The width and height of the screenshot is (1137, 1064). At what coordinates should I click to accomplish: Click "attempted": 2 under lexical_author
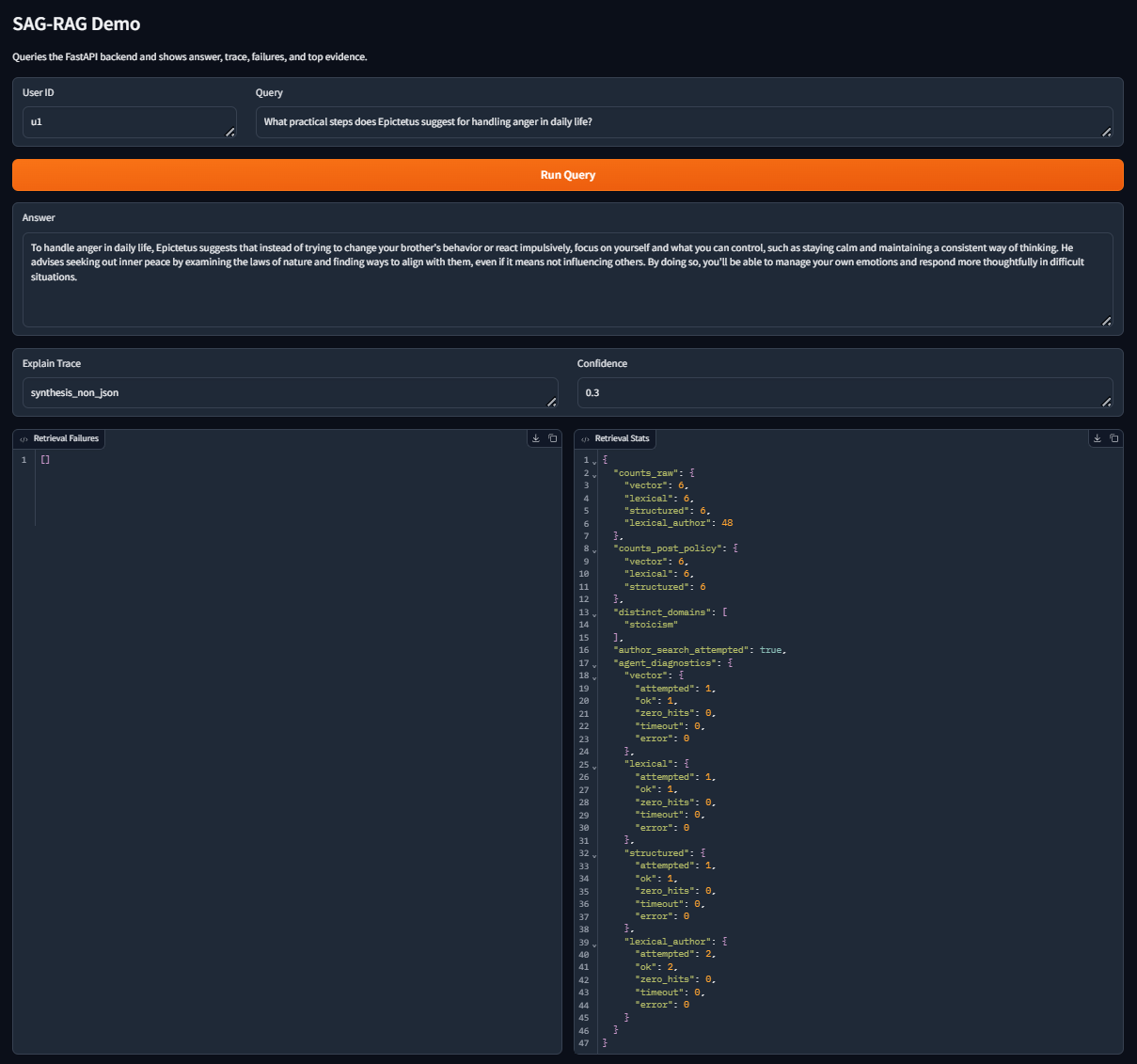coord(675,954)
